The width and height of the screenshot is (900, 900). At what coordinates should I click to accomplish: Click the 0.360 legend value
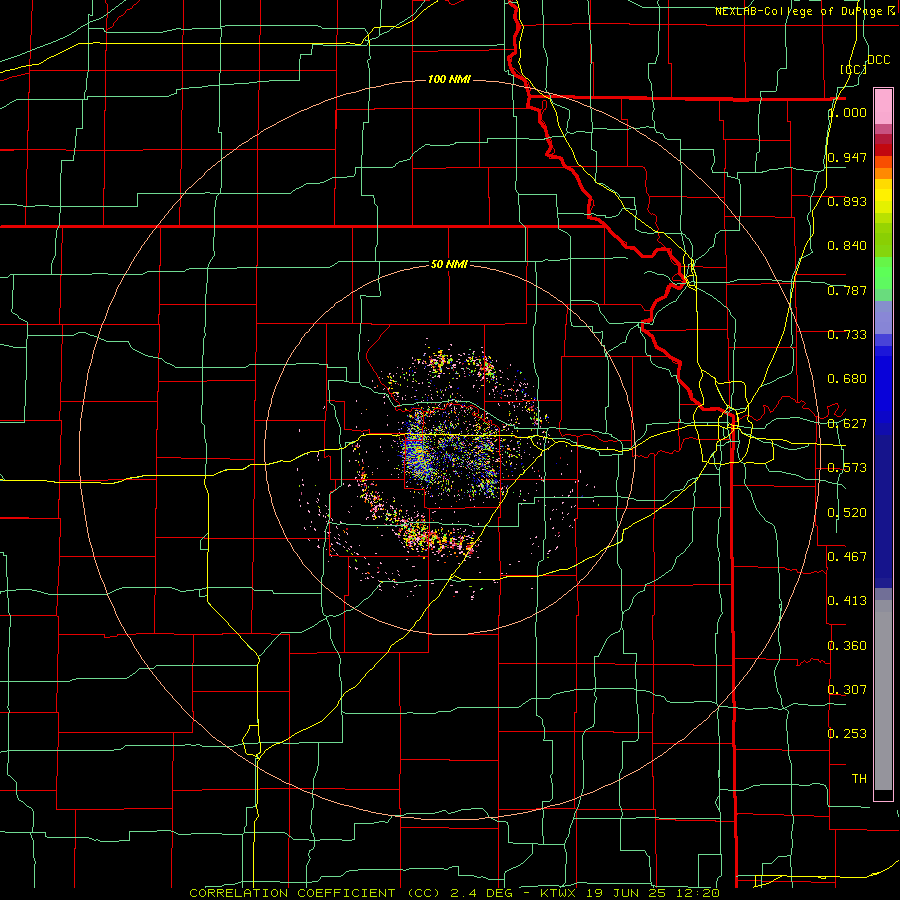[x=847, y=646]
